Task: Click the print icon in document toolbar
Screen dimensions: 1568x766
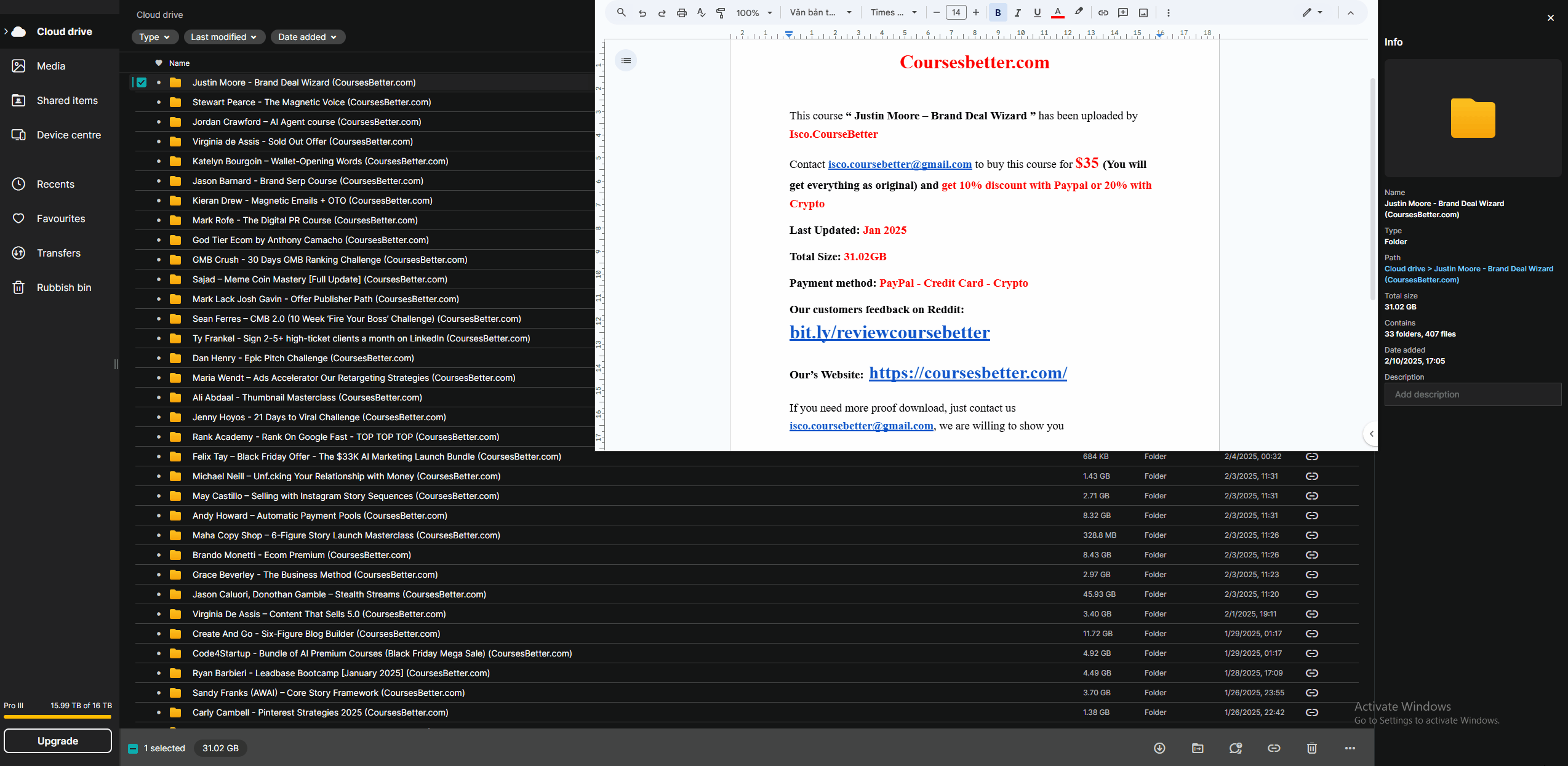Action: [x=681, y=12]
